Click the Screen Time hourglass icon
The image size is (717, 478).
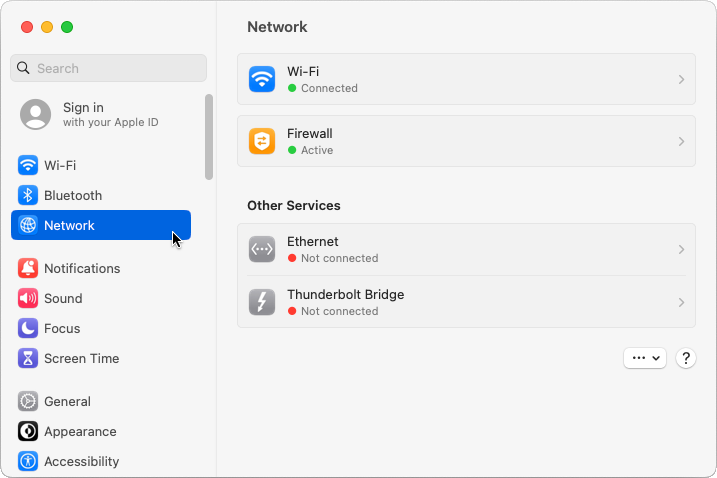pos(28,358)
